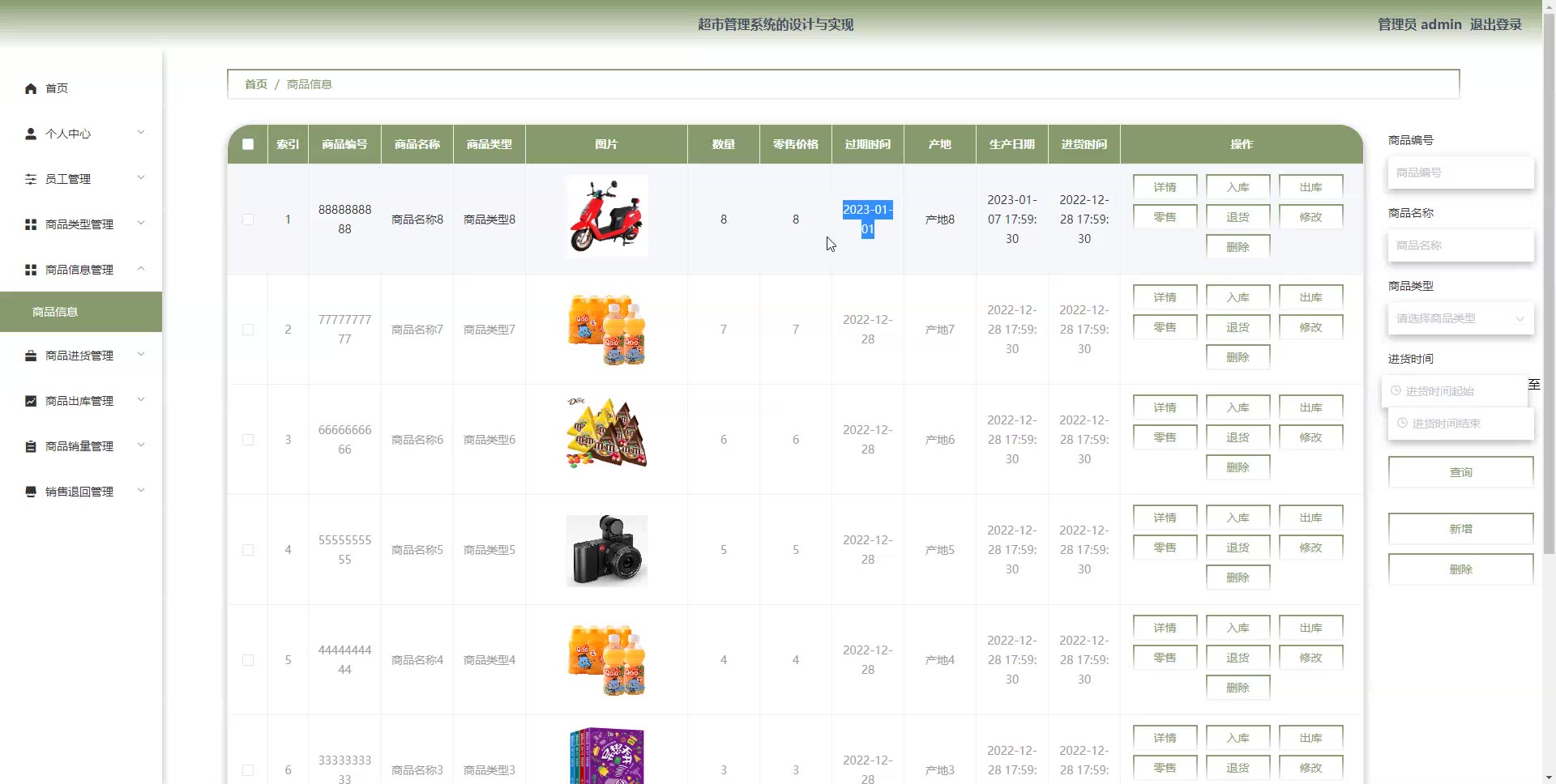Click 管理员 admin in the header

[1420, 24]
